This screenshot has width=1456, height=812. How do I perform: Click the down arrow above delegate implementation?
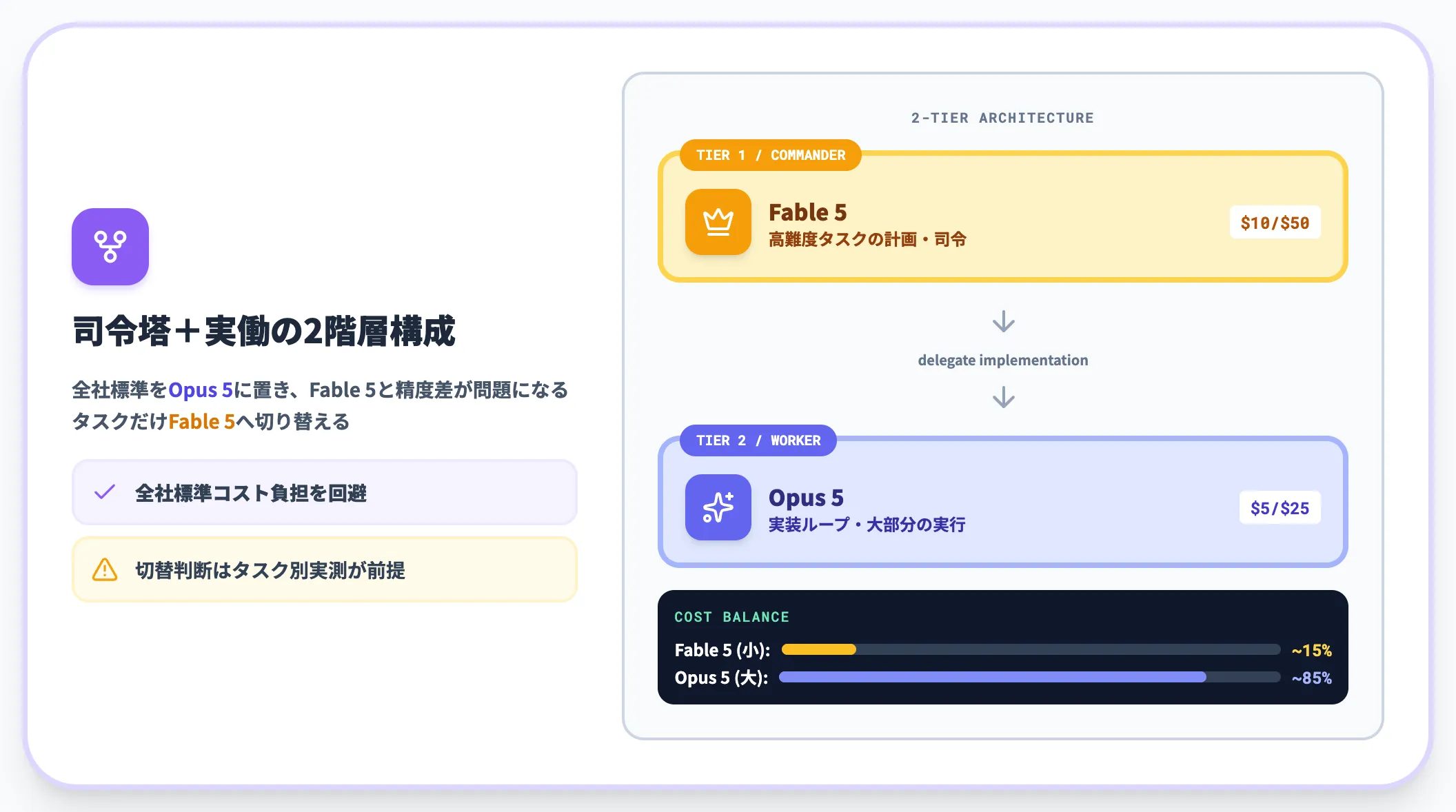pyautogui.click(x=1003, y=321)
